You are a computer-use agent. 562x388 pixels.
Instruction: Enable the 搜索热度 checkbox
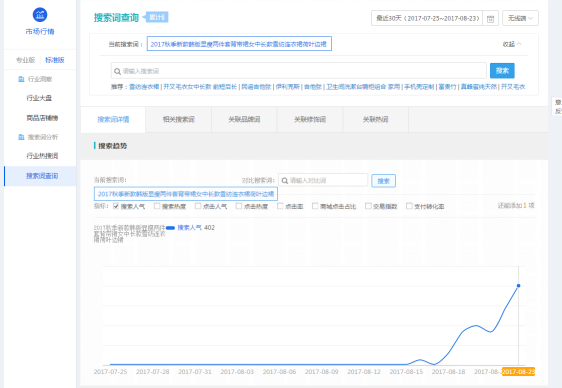[157, 206]
